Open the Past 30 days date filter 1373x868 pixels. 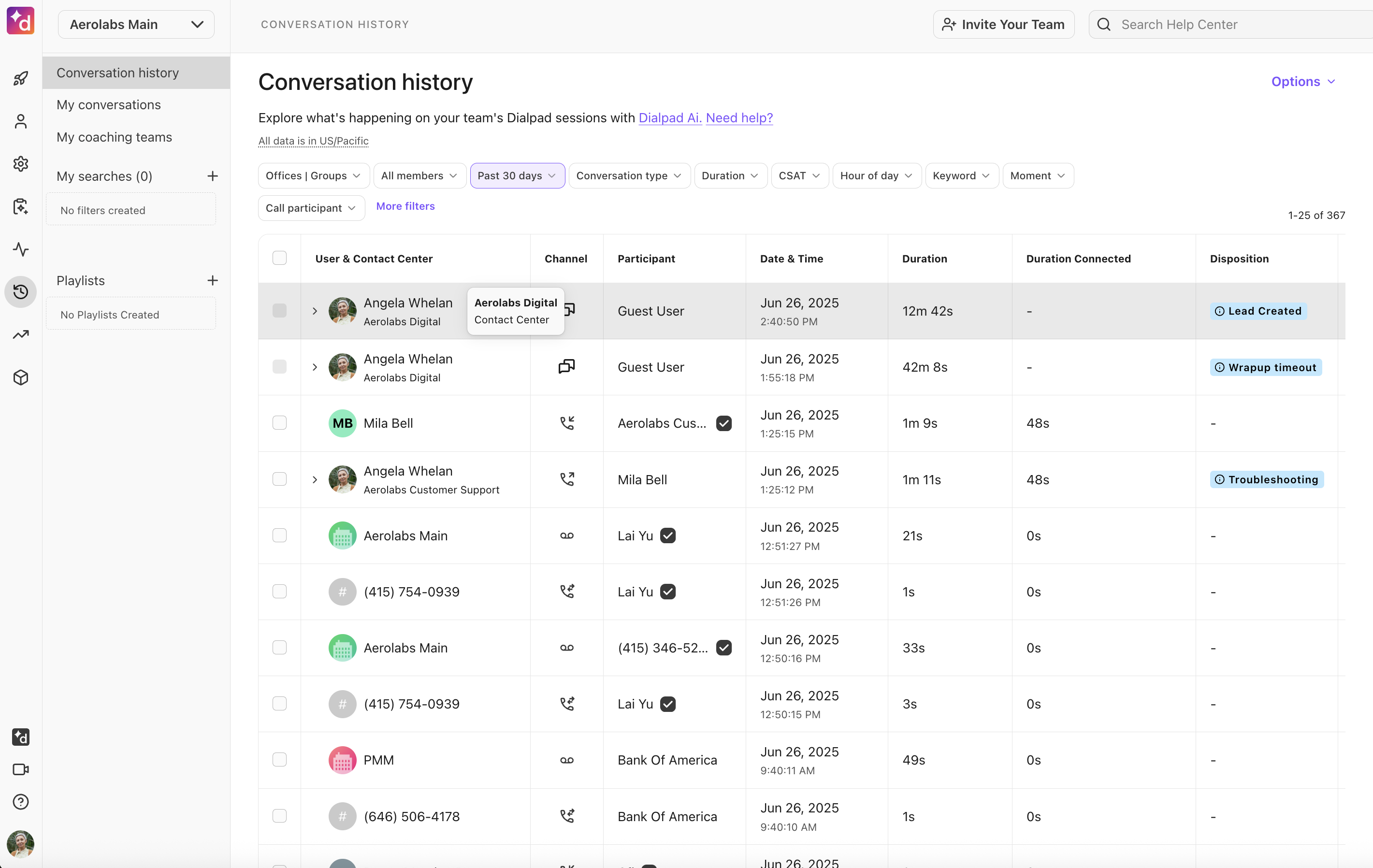pos(517,175)
